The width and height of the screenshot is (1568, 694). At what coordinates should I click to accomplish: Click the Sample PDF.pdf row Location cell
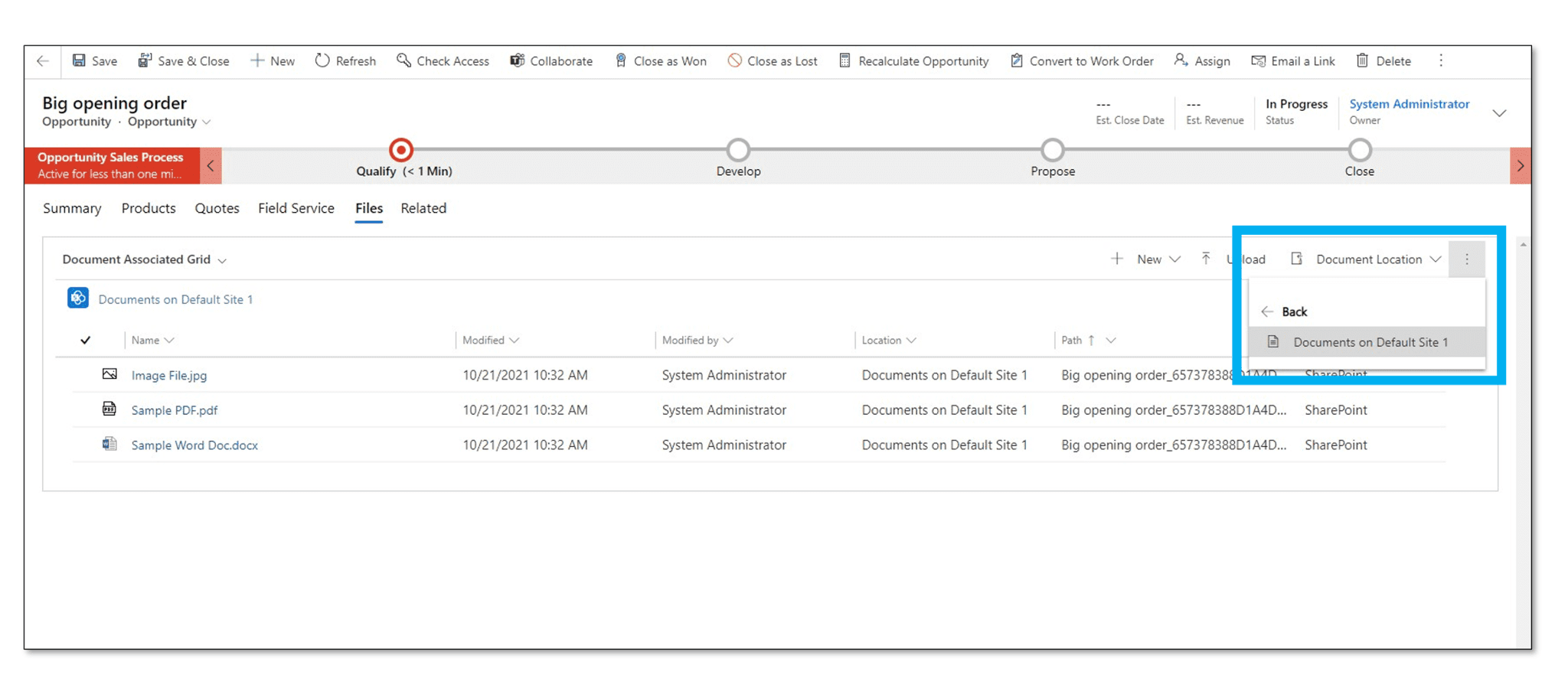944,410
